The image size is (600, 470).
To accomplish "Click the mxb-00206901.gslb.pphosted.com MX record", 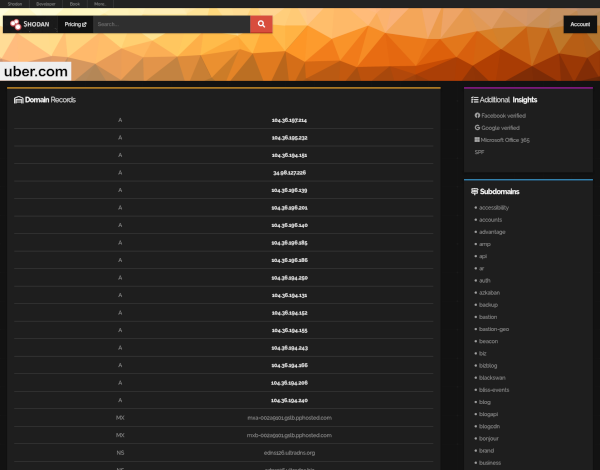I will coord(289,435).
